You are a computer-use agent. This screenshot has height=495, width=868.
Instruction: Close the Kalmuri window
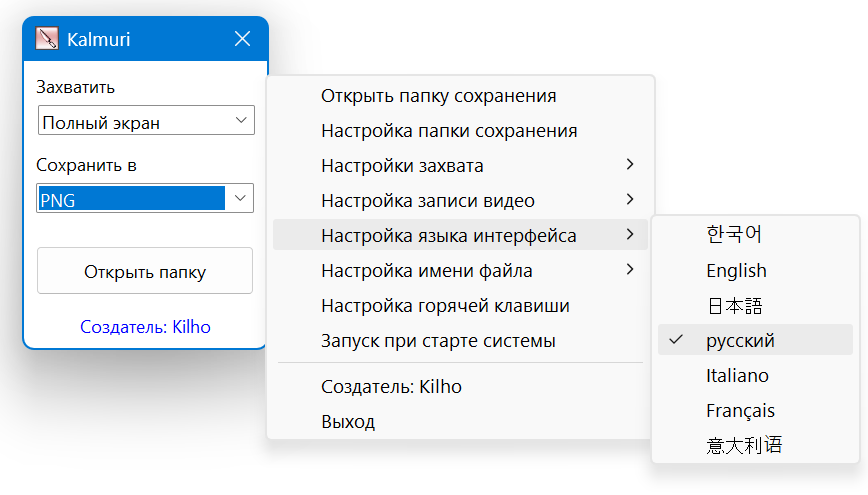242,39
